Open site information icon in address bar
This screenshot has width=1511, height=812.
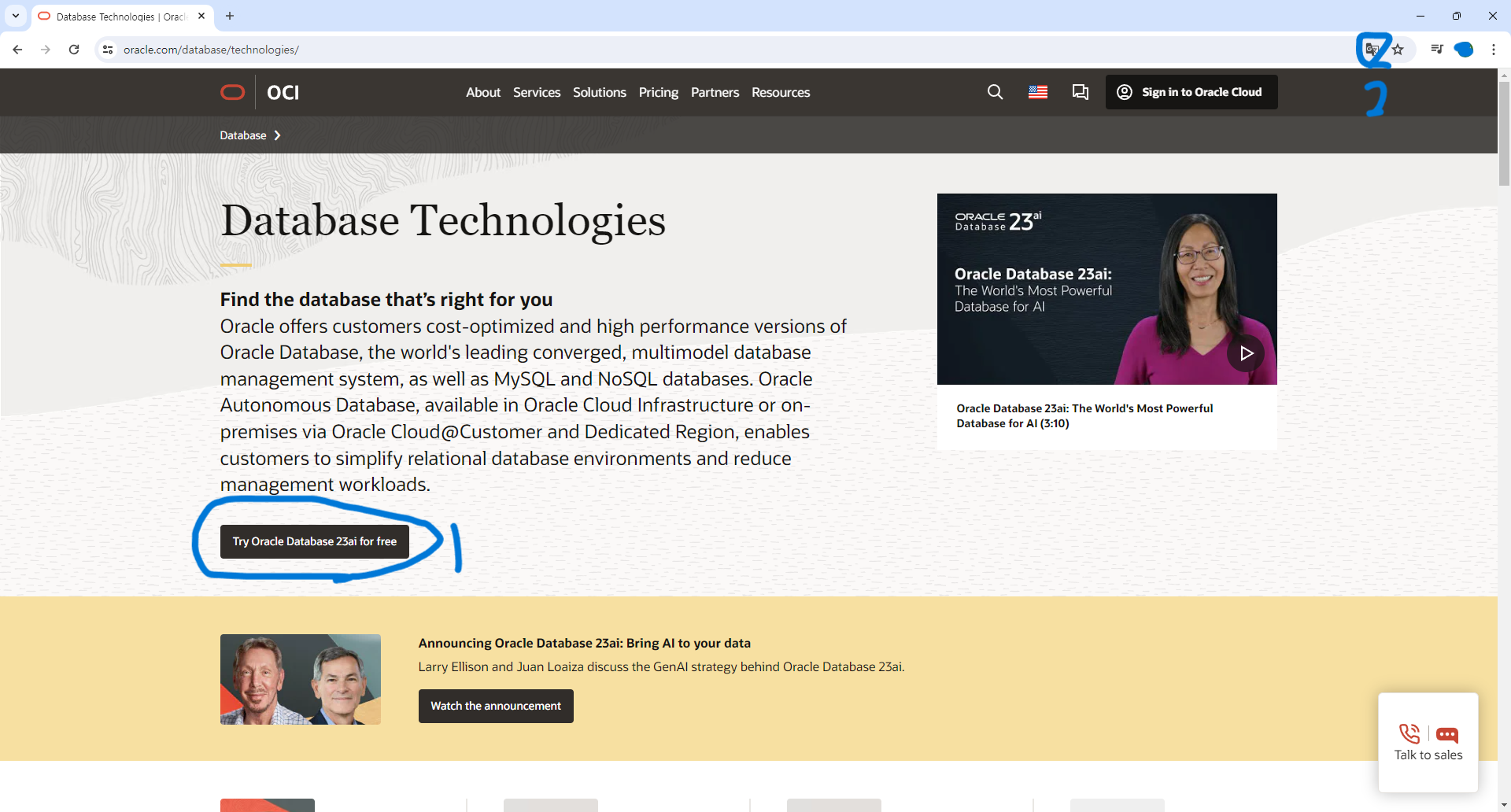point(108,50)
